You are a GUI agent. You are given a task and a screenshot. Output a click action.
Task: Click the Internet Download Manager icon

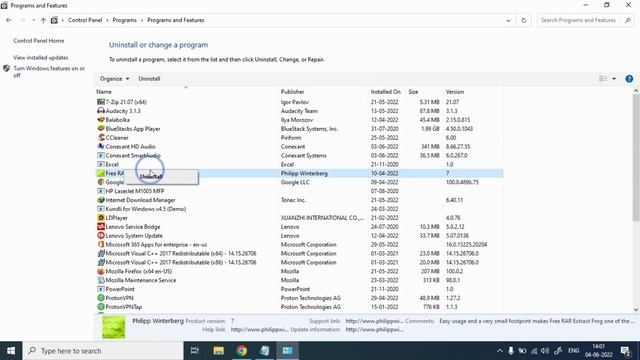click(101, 200)
